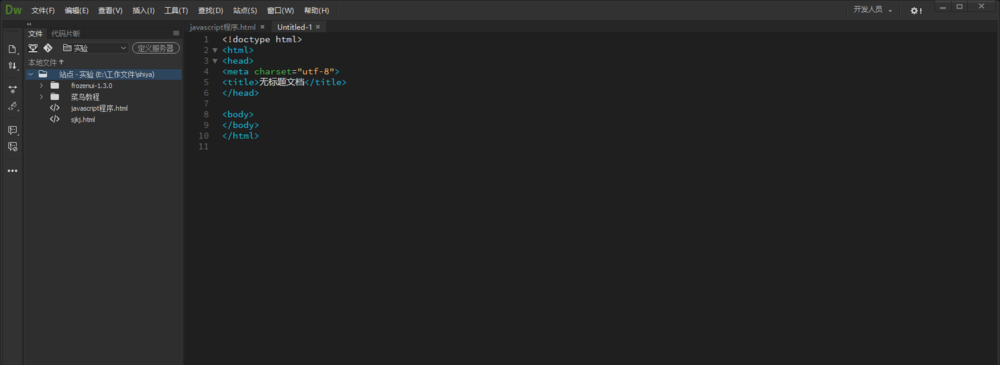1000x365 pixels.
Task: Click the apply comment icon
Action: pos(12,130)
